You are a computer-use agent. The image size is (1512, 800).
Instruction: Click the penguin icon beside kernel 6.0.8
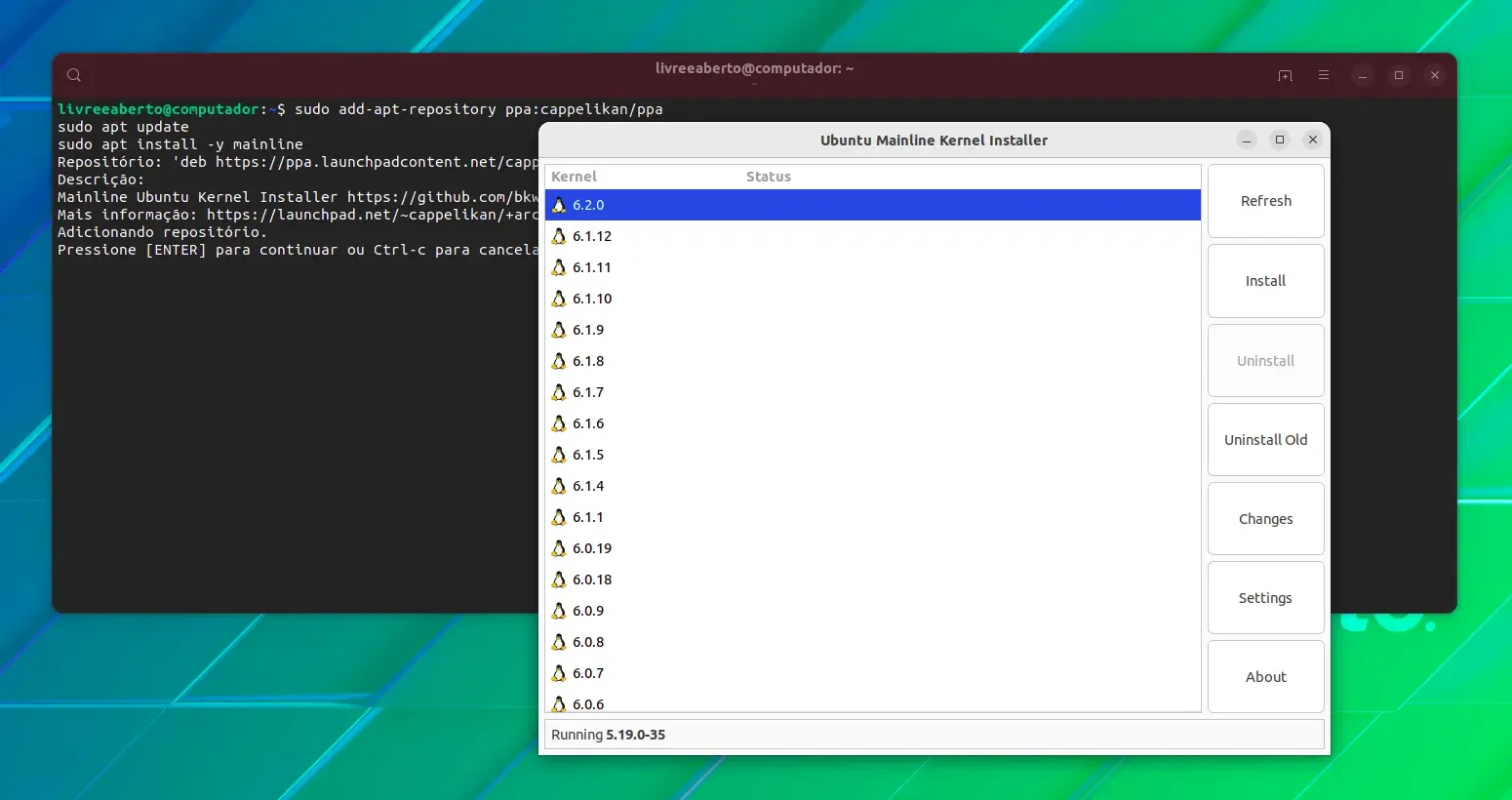(559, 642)
